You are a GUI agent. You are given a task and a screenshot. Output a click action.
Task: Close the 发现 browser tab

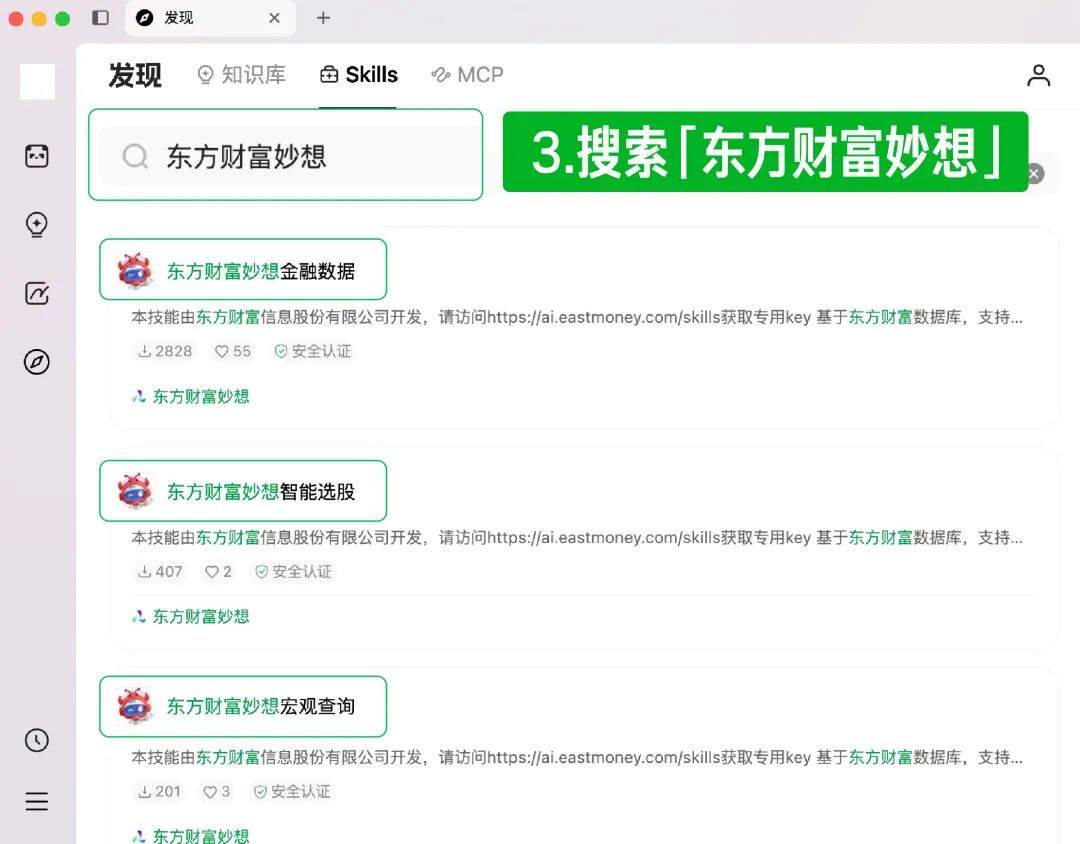click(x=274, y=18)
